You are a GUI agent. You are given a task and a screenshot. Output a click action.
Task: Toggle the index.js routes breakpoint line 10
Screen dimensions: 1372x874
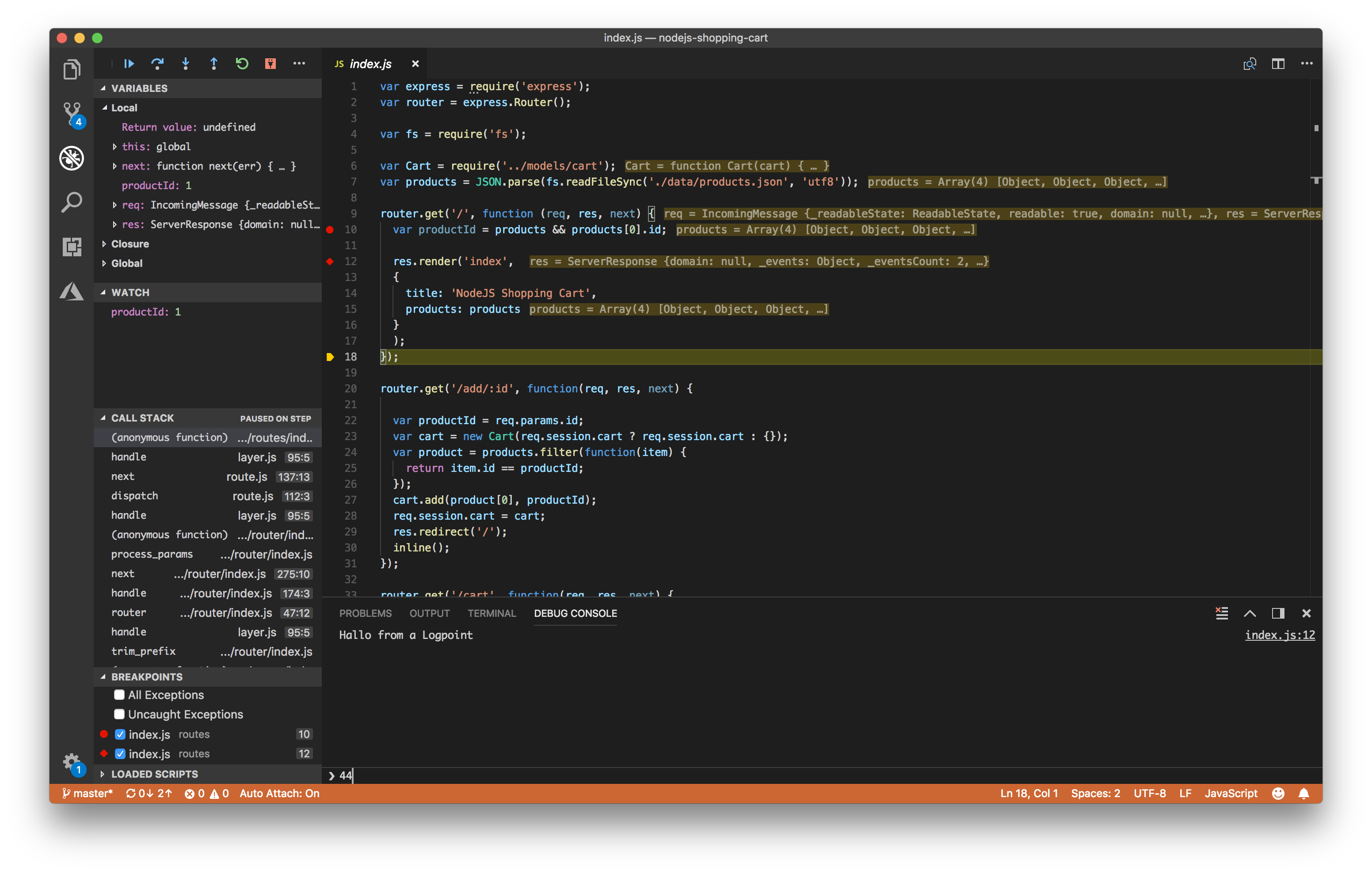click(120, 732)
